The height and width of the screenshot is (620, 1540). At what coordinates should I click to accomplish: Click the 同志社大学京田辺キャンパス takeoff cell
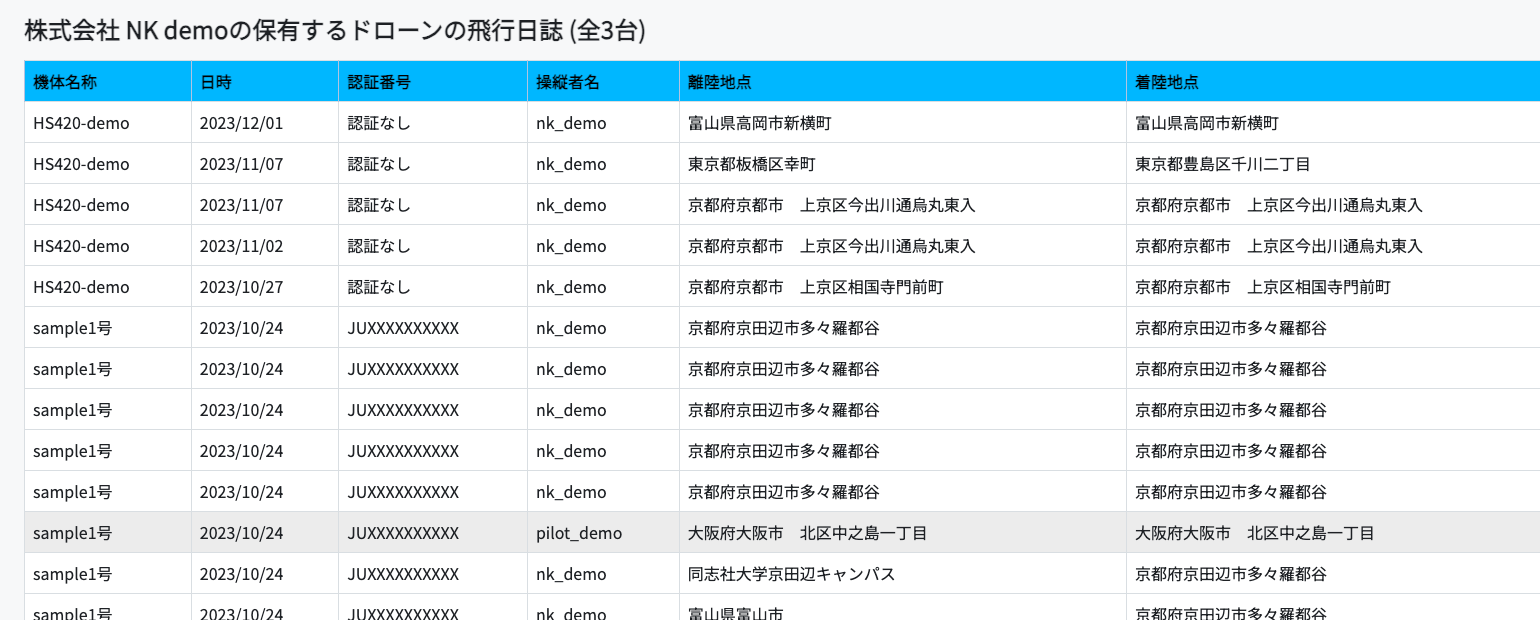click(x=903, y=574)
